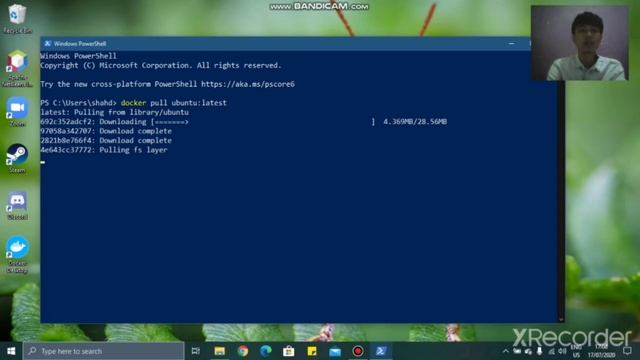The image size is (640, 360).
Task: Open Task View from the taskbar
Action: click(196, 351)
